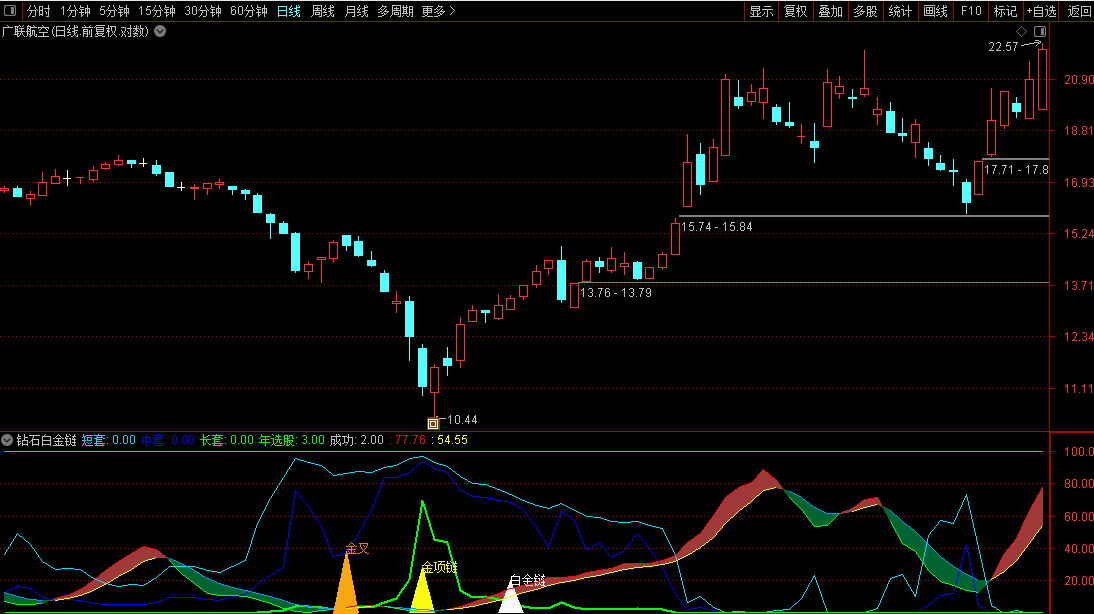The height and width of the screenshot is (614, 1094).
Task: Click the 80.00 indicator axis label
Action: (x=1079, y=484)
